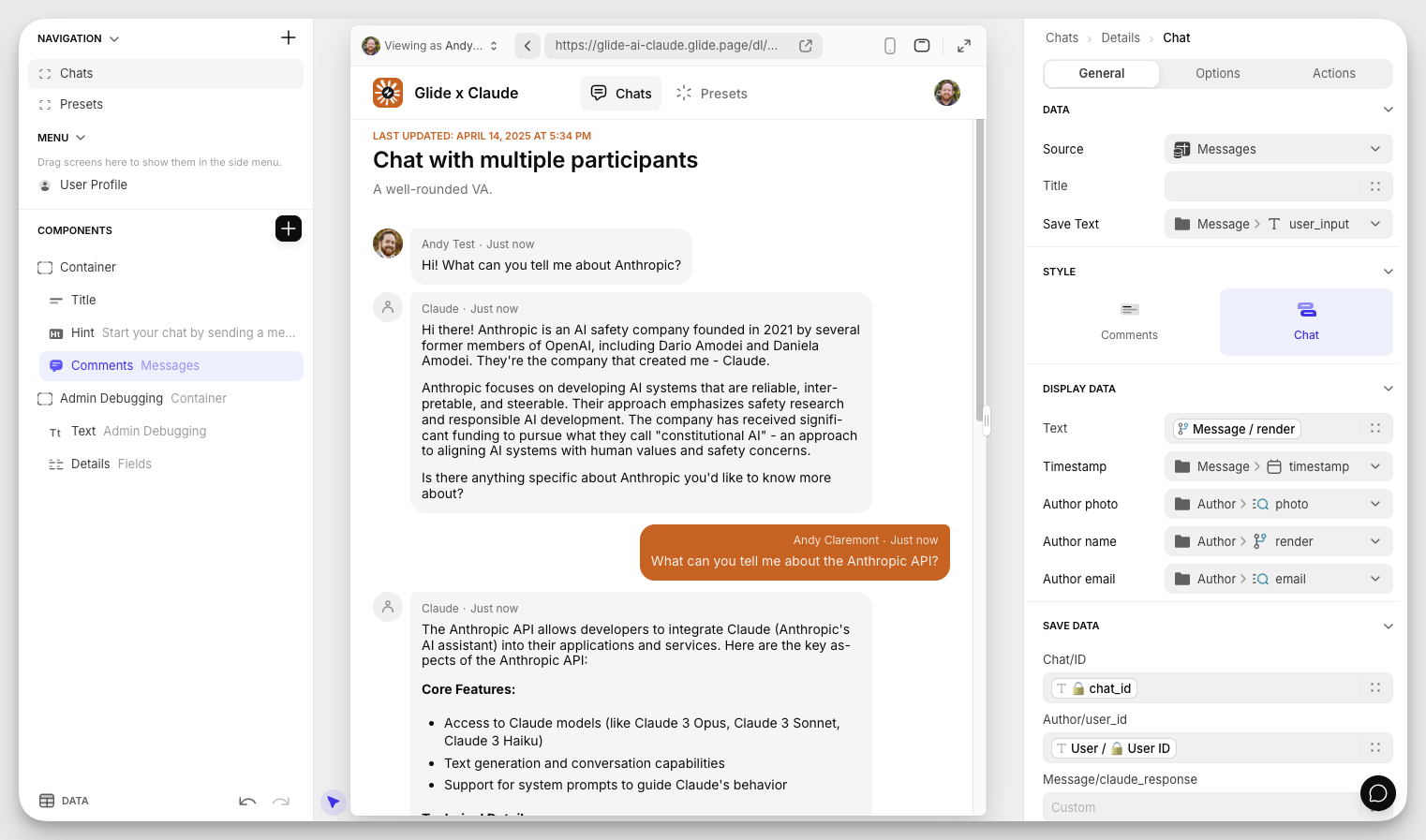1426x840 pixels.
Task: Select the Comments Messages component
Action: [171, 365]
